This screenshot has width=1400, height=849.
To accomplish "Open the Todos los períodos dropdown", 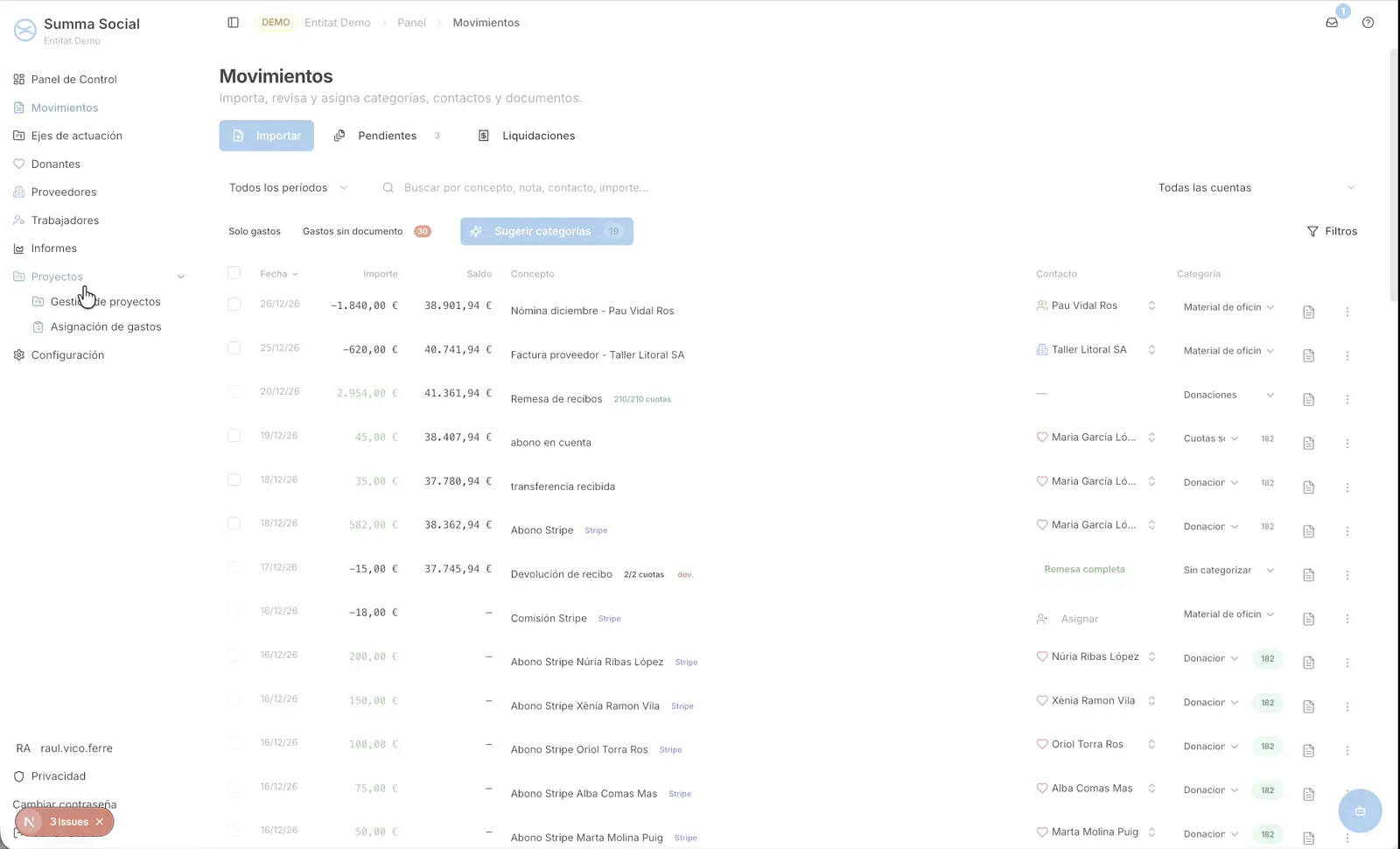I will [288, 188].
